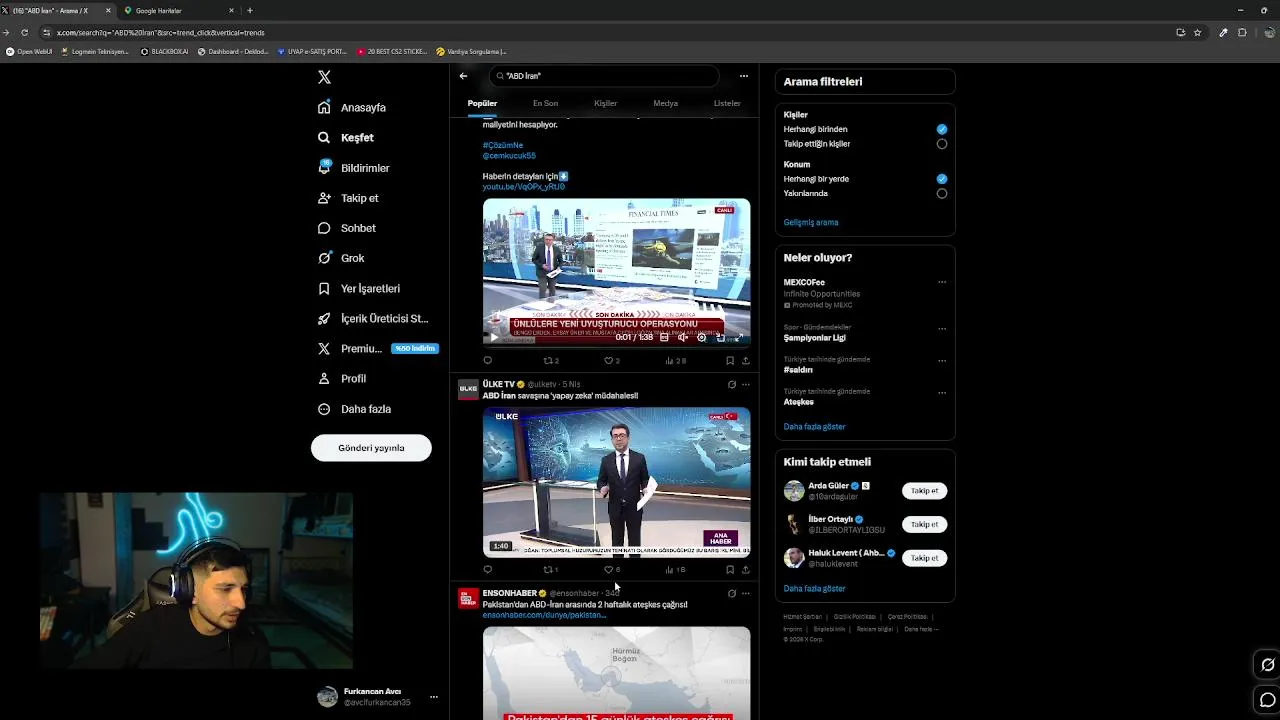Open ensonhaber.com article link
1280x720 pixels.
click(544, 615)
